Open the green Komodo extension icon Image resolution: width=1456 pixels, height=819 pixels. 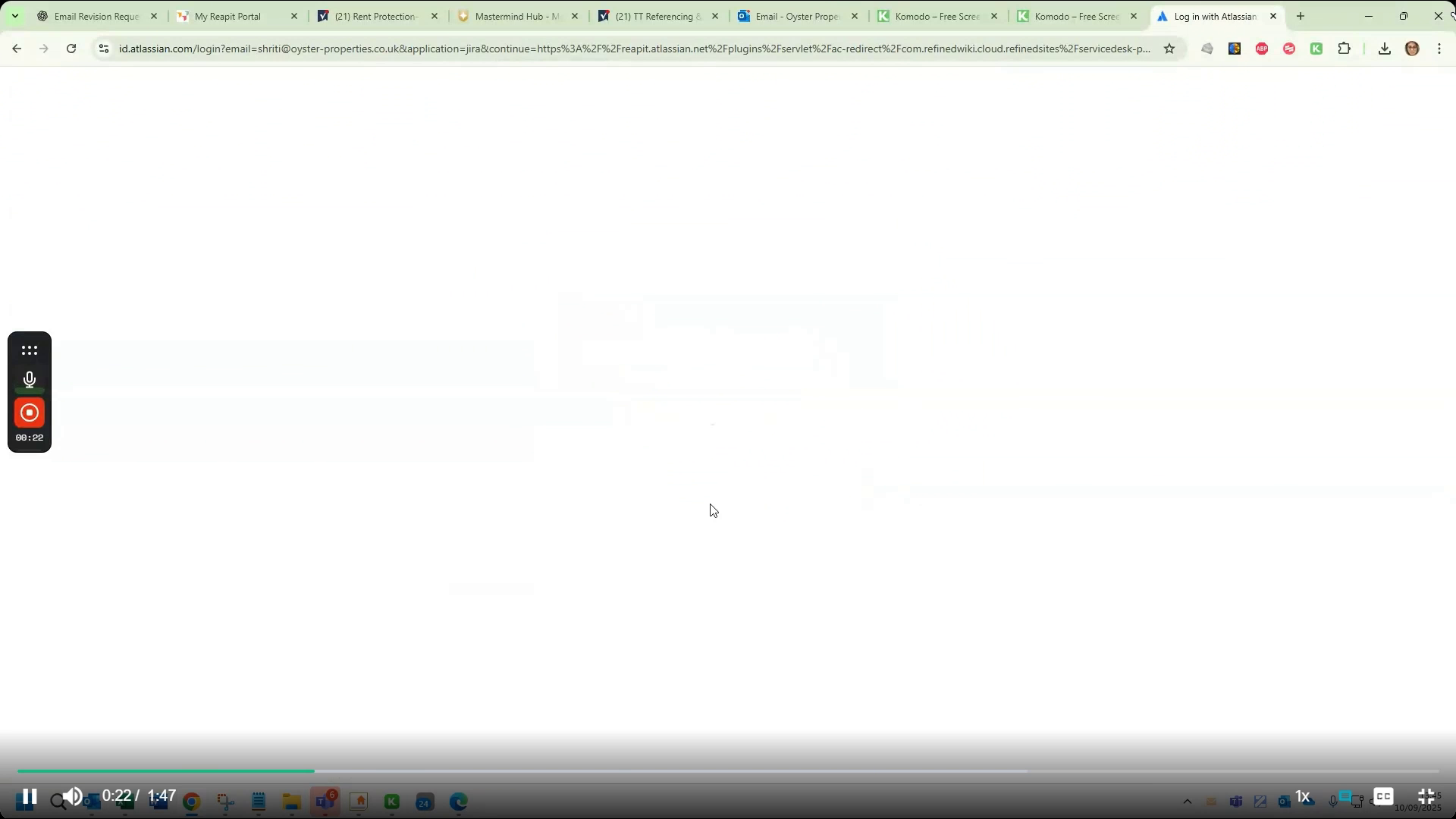tap(1317, 49)
